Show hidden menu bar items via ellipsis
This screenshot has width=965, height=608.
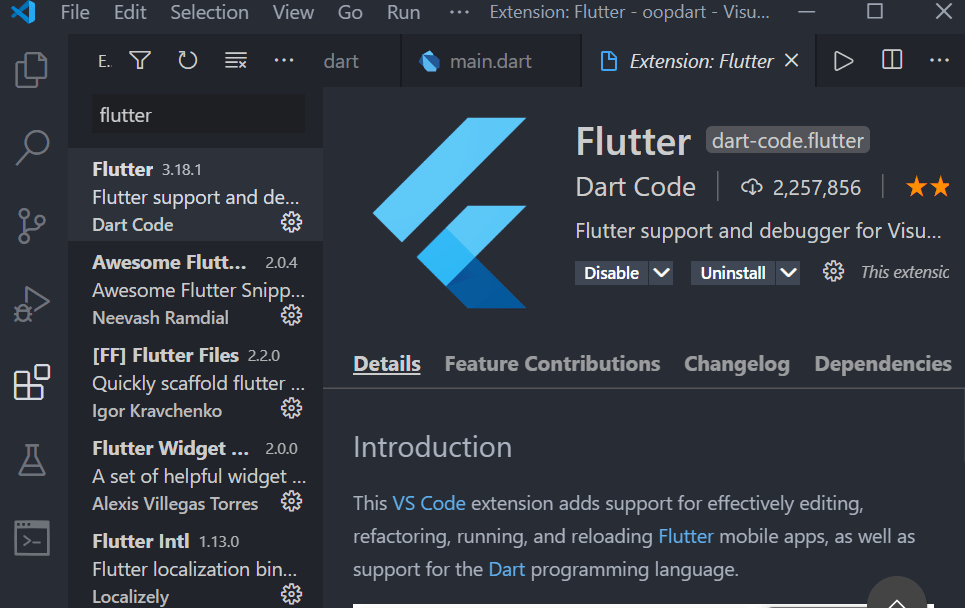click(459, 12)
